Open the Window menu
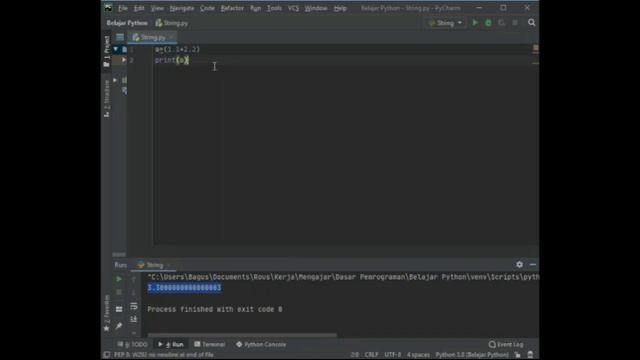 click(316, 8)
